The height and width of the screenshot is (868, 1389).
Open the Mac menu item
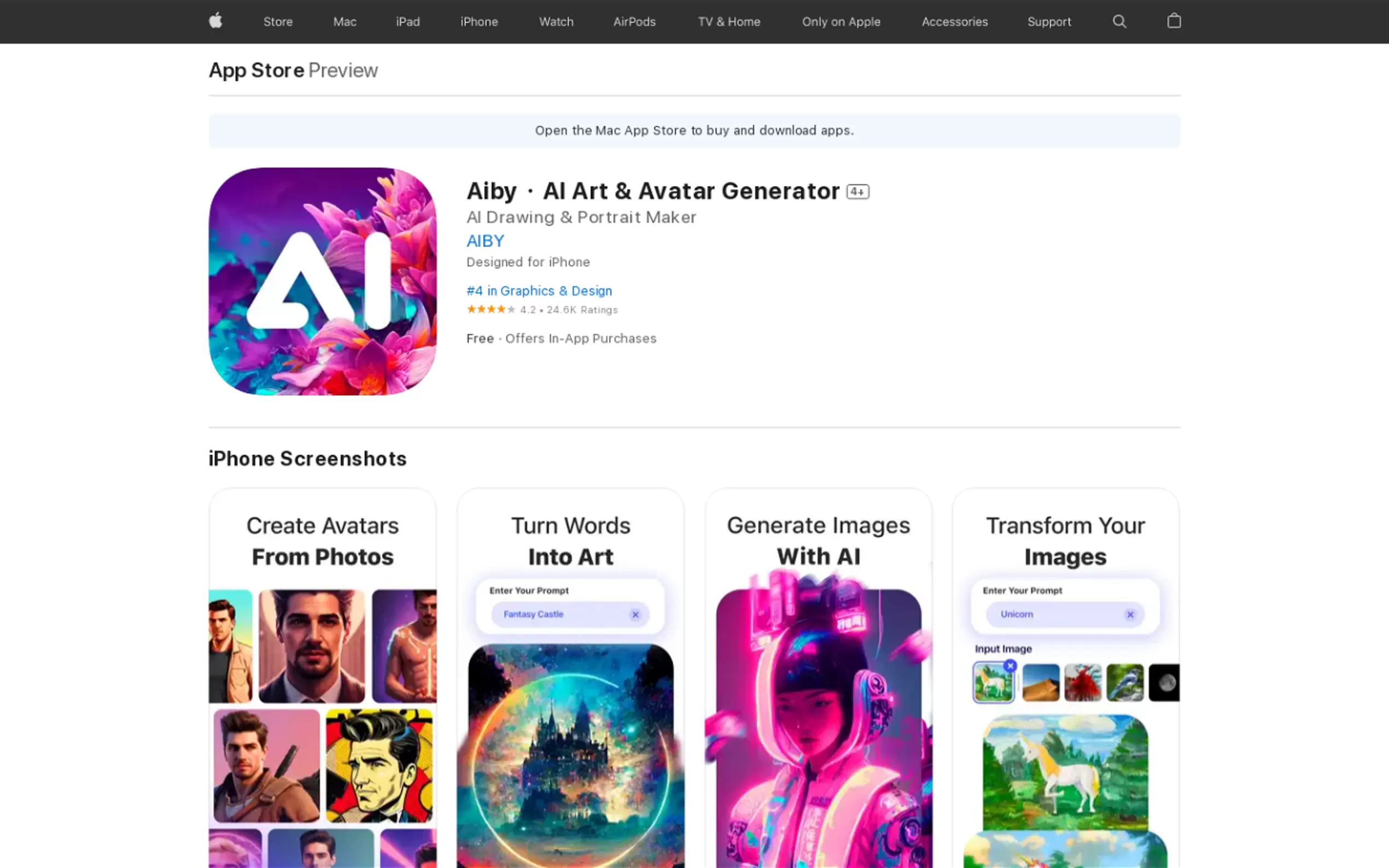[x=345, y=22]
